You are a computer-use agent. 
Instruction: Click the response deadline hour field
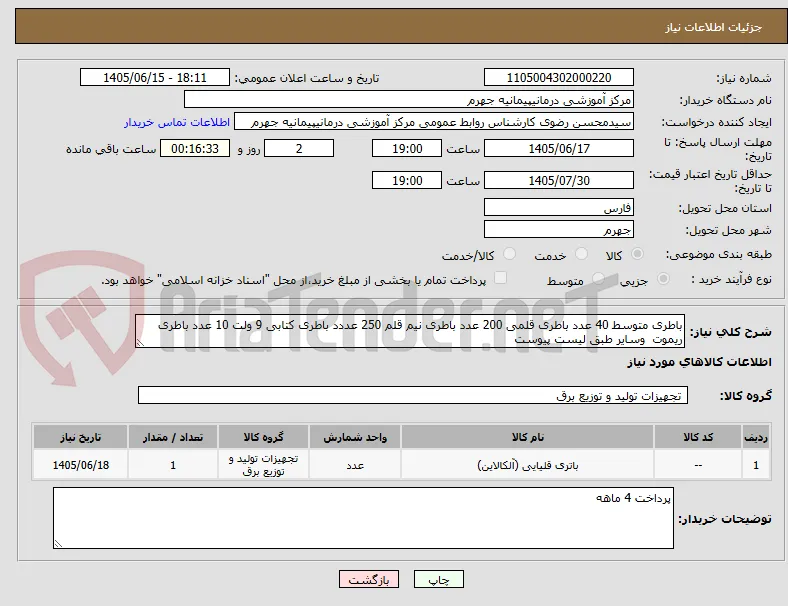point(407,148)
